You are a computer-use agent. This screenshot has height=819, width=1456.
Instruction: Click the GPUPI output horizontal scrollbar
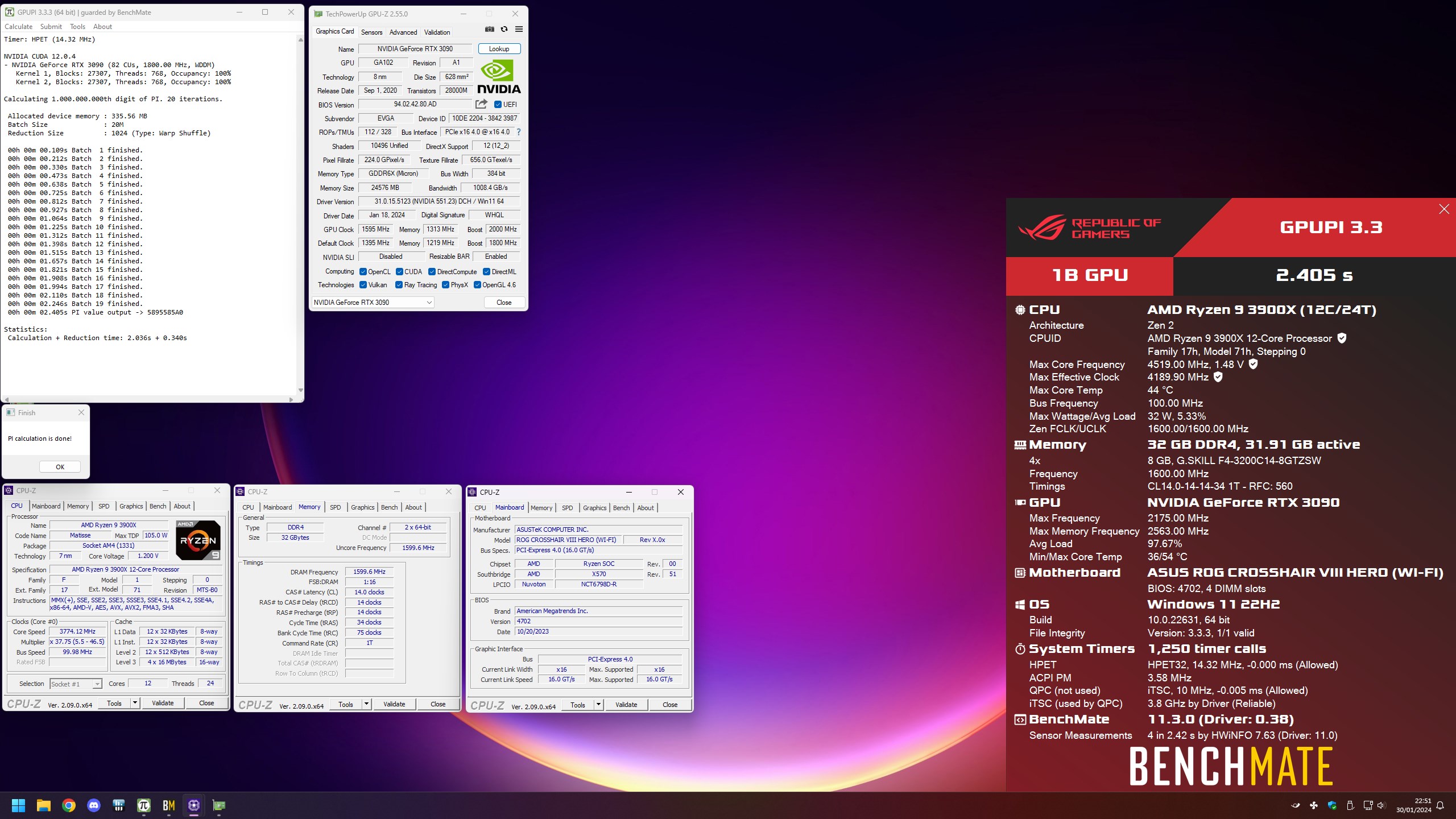pos(148,399)
